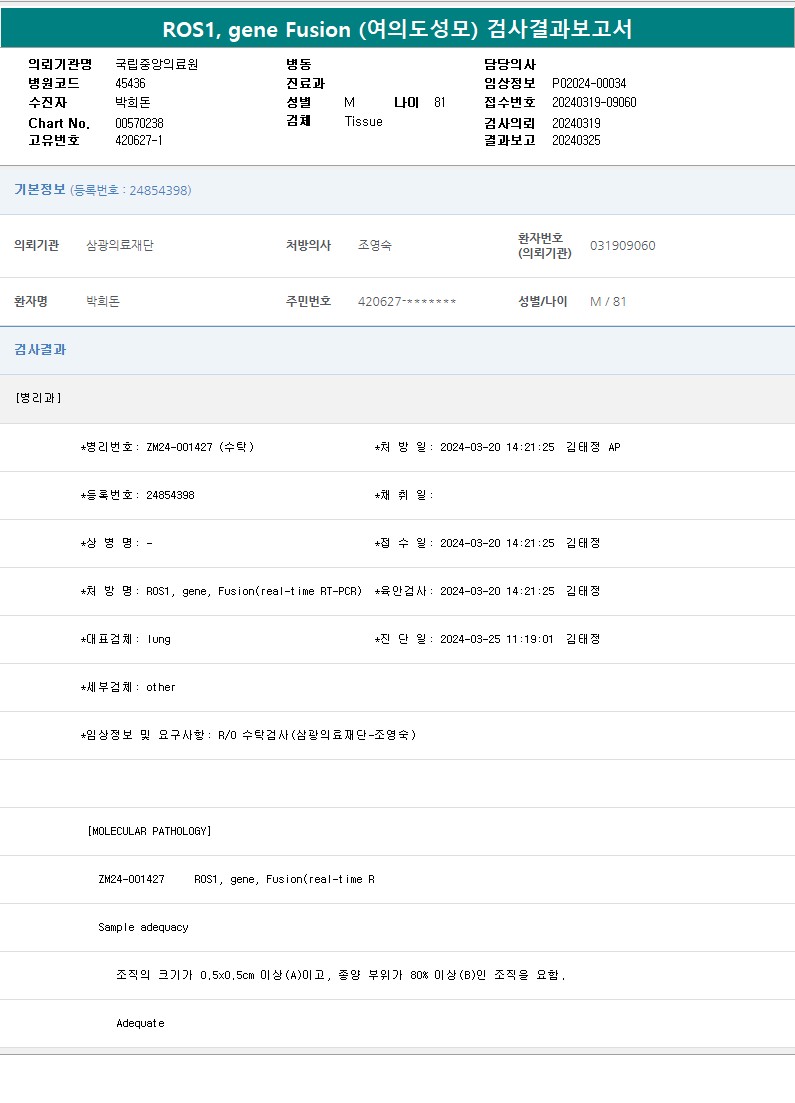Click 병리번호 ZM24-001427 (수탁) text
795x1103 pixels.
click(200, 447)
